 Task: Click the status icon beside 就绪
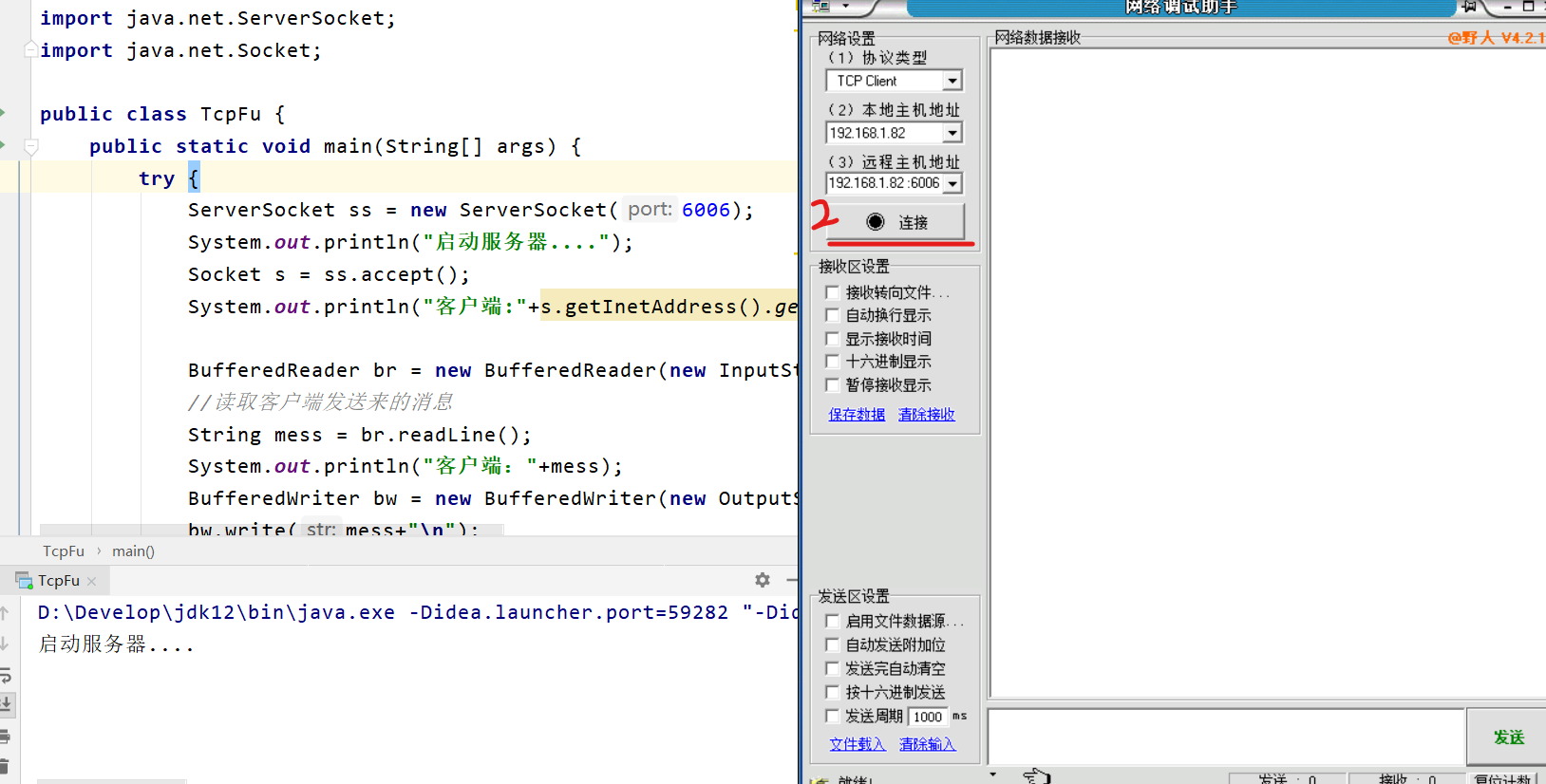click(x=819, y=779)
